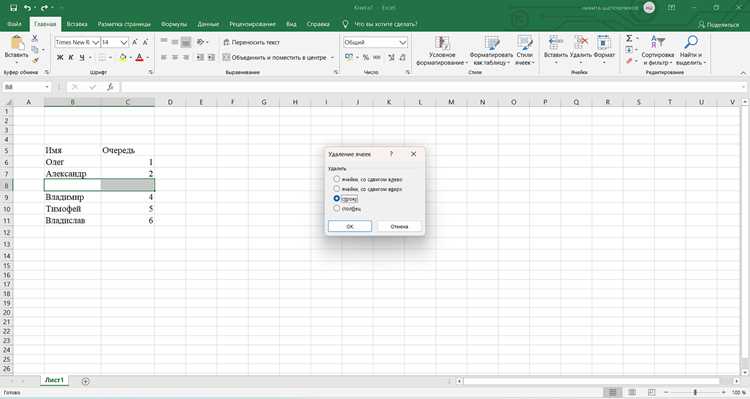Switch to Page Layout view in the status bar
This screenshot has width=750, height=399.
coord(632,392)
